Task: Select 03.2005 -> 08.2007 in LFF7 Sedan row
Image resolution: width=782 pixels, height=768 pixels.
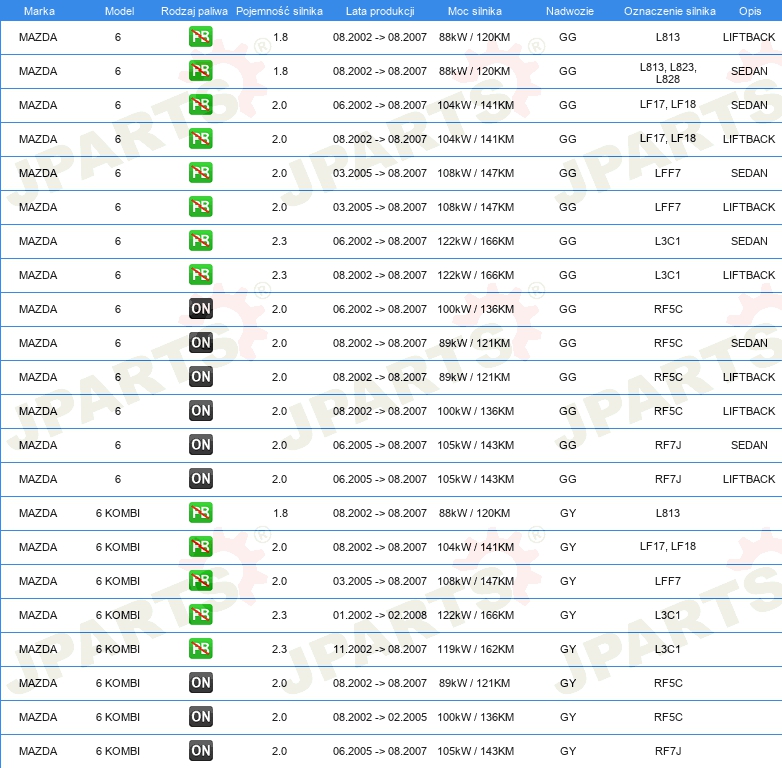Action: pyautogui.click(x=380, y=173)
